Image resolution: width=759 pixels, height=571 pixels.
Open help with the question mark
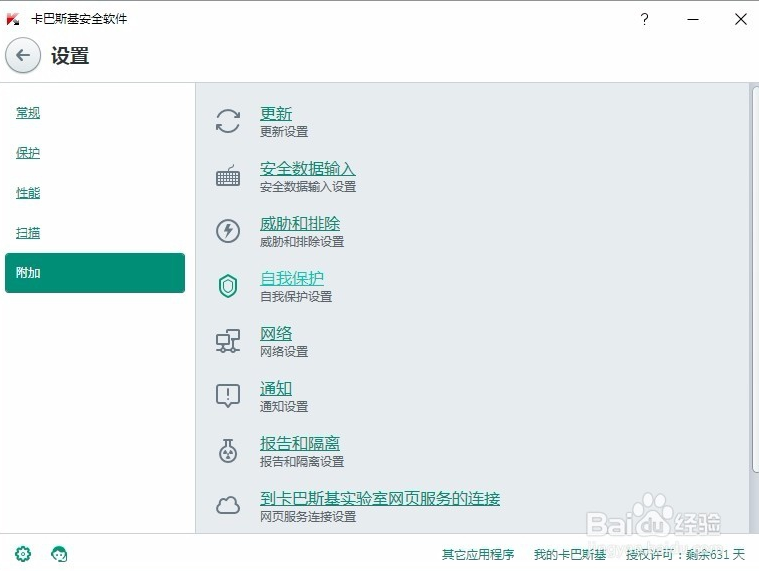(x=644, y=19)
